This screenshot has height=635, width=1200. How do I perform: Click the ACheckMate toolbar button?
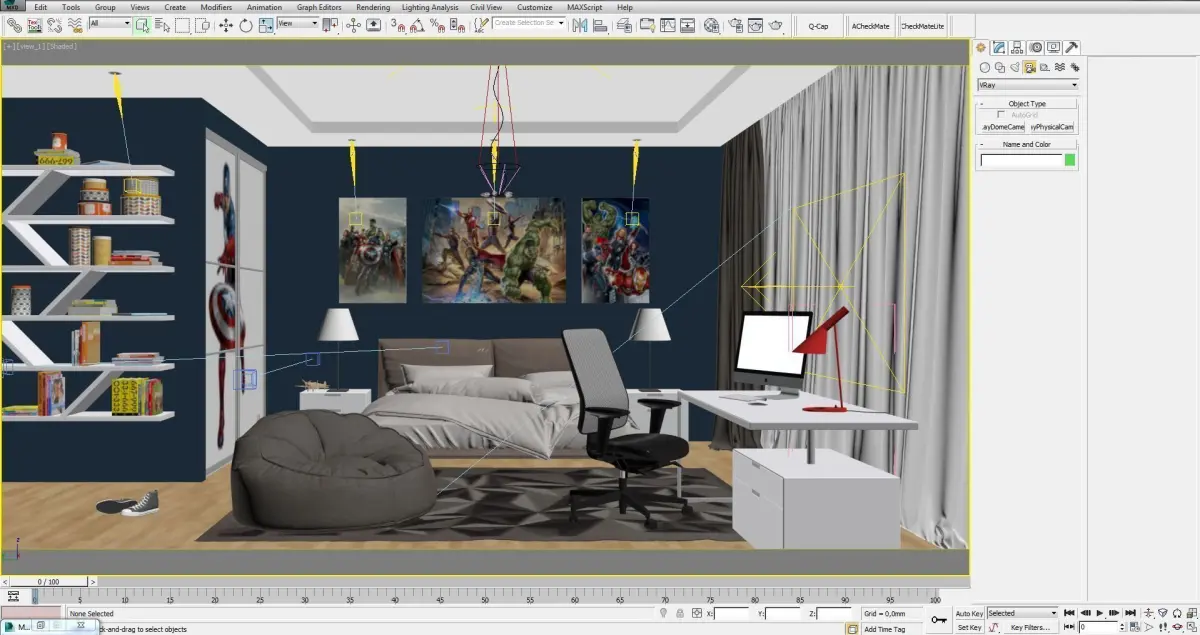[871, 25]
